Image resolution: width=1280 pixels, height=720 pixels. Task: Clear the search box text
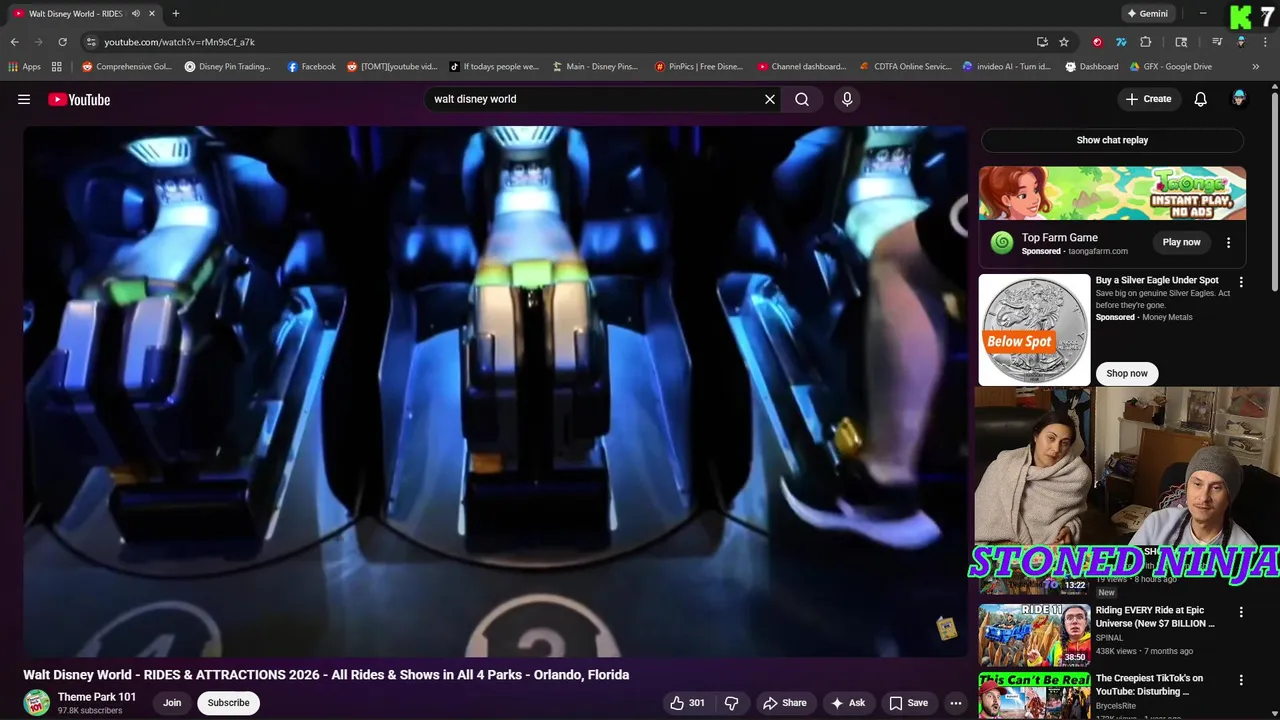770,99
